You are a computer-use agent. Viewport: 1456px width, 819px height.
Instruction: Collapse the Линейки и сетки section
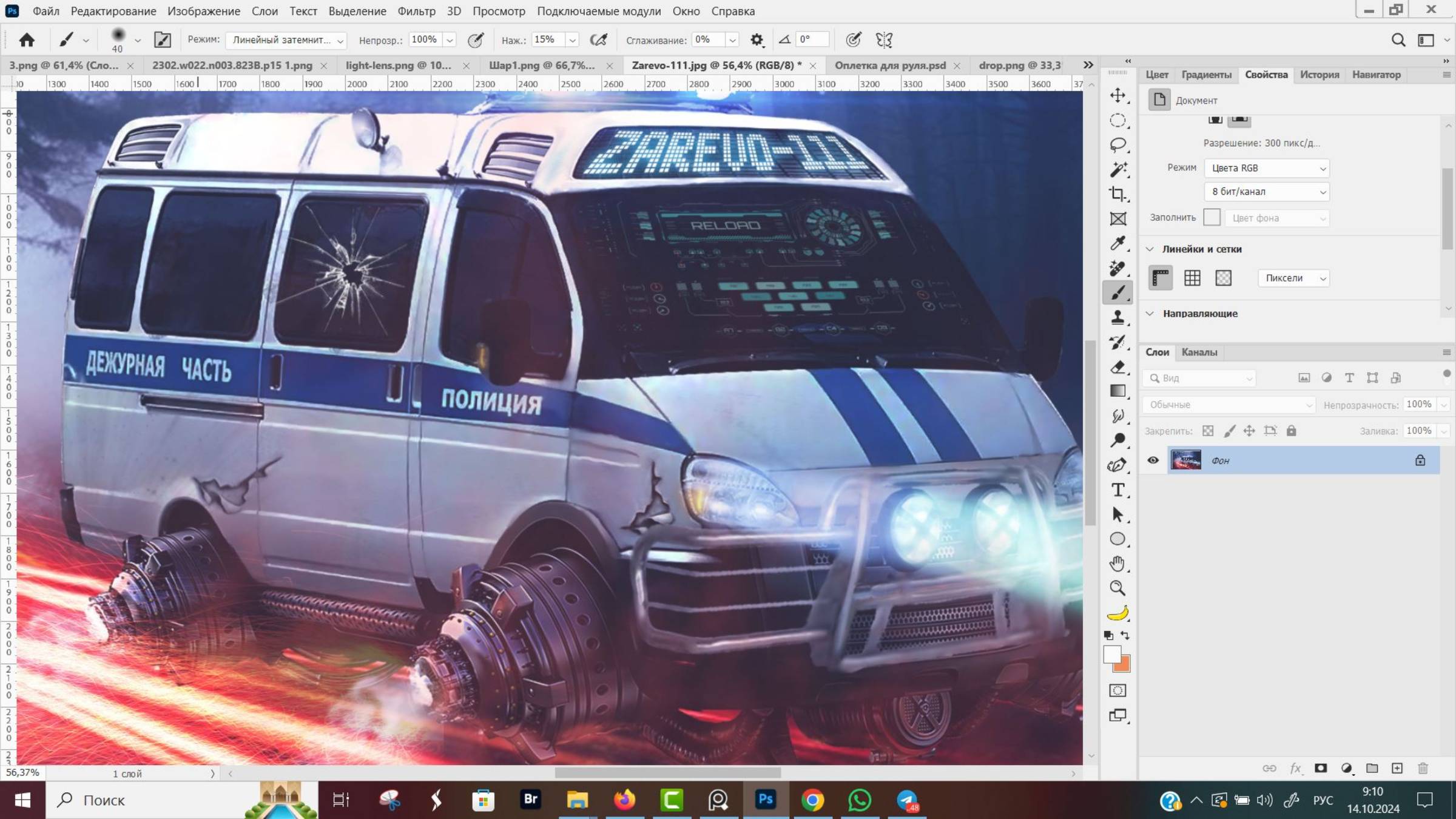[1150, 249]
